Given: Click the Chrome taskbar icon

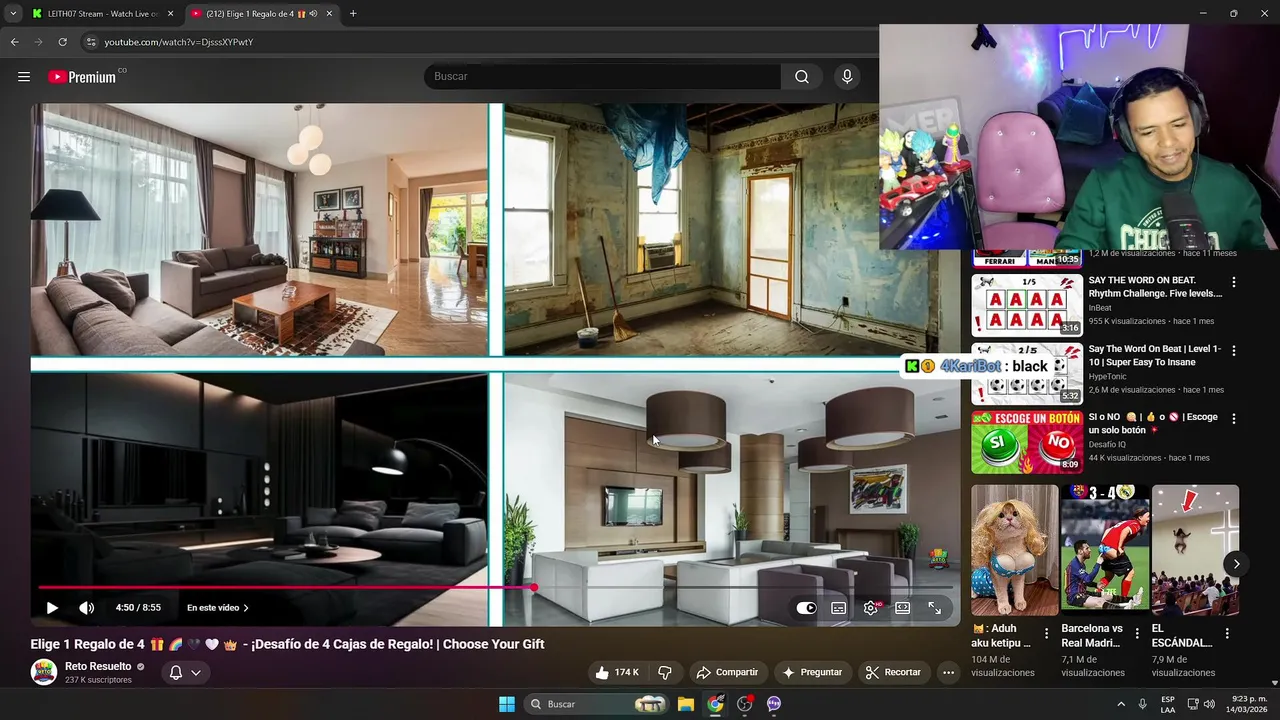Looking at the screenshot, I should (x=715, y=704).
